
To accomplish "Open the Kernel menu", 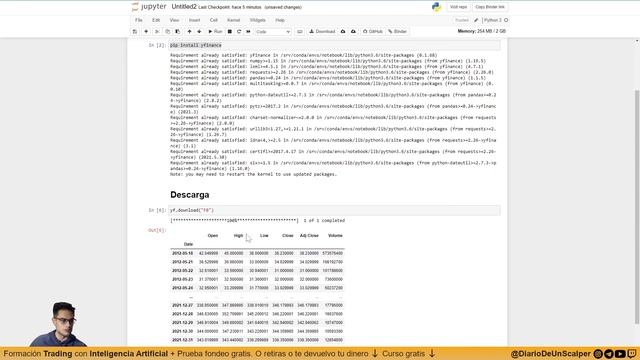I will [233, 20].
